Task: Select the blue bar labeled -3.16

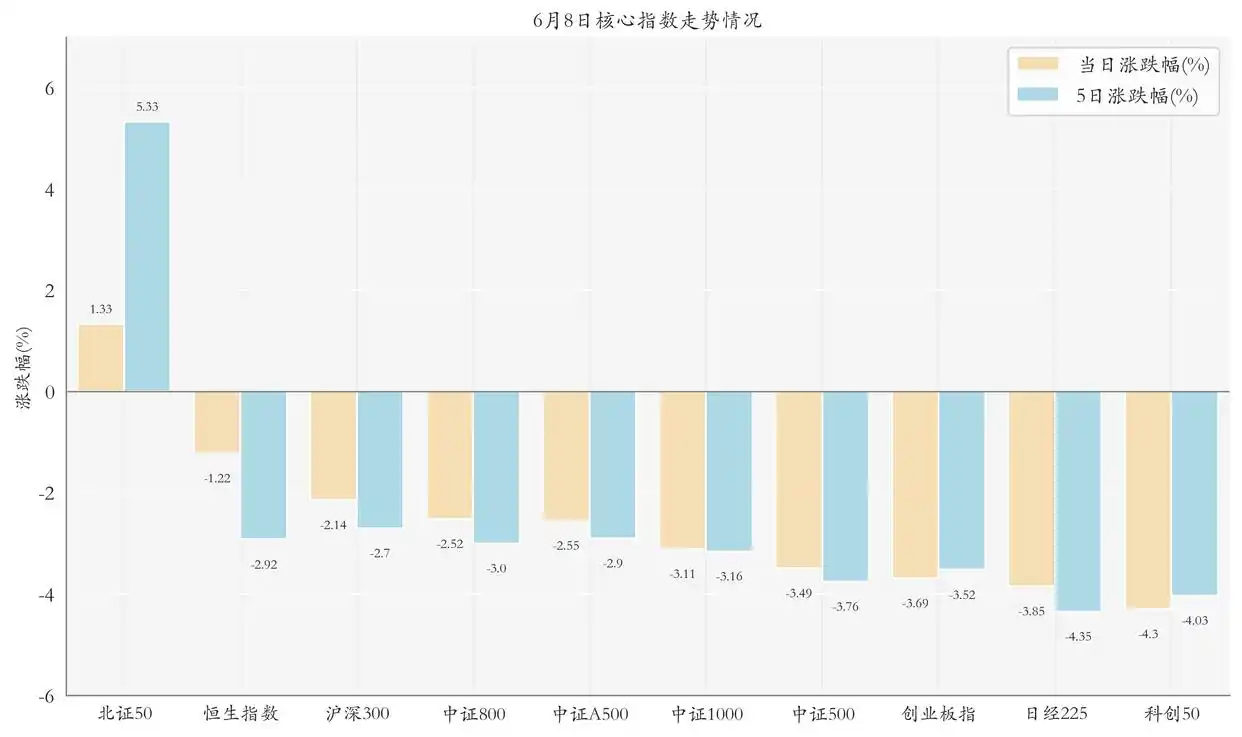Action: [729, 471]
